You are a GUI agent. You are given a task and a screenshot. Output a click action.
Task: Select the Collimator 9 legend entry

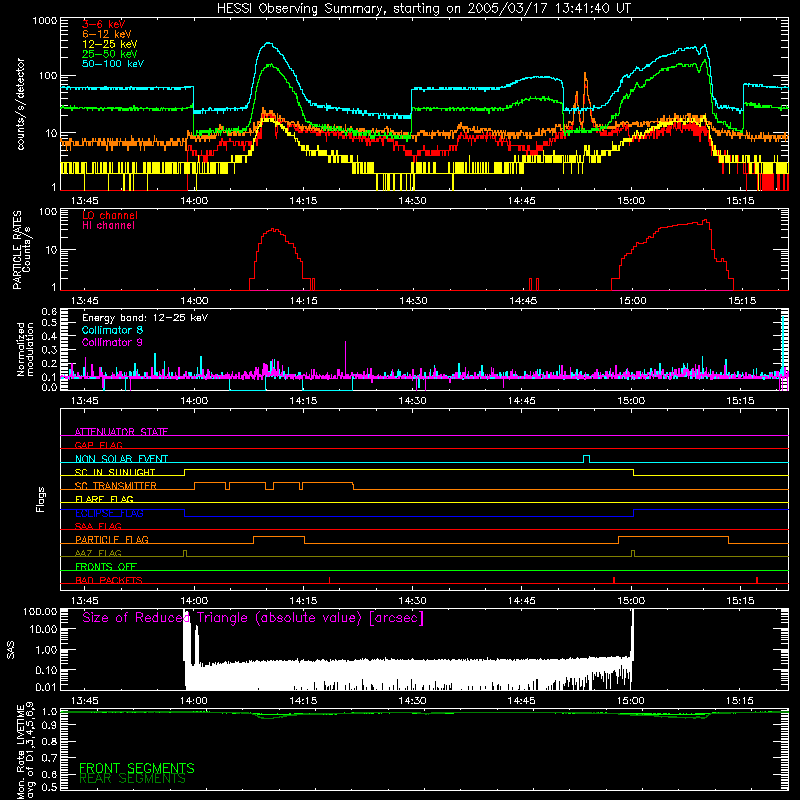(112, 342)
